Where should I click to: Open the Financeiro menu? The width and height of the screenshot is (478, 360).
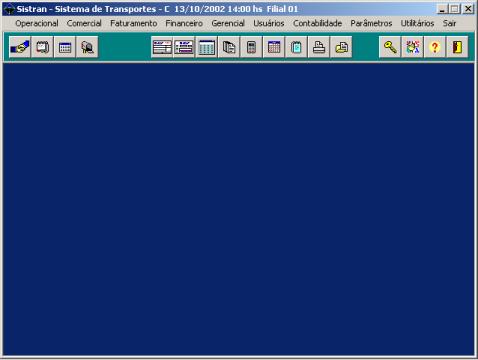point(184,23)
